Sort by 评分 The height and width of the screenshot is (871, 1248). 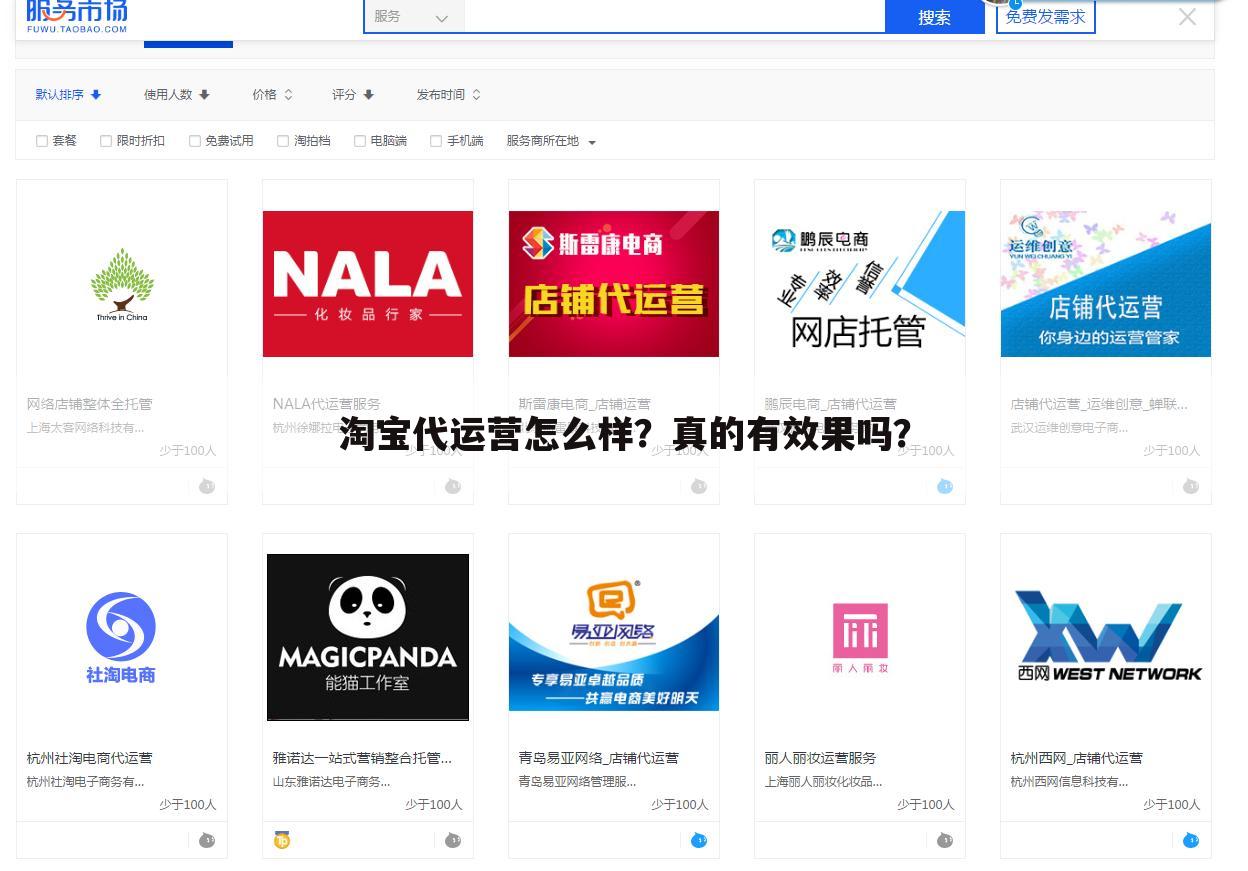click(x=352, y=95)
